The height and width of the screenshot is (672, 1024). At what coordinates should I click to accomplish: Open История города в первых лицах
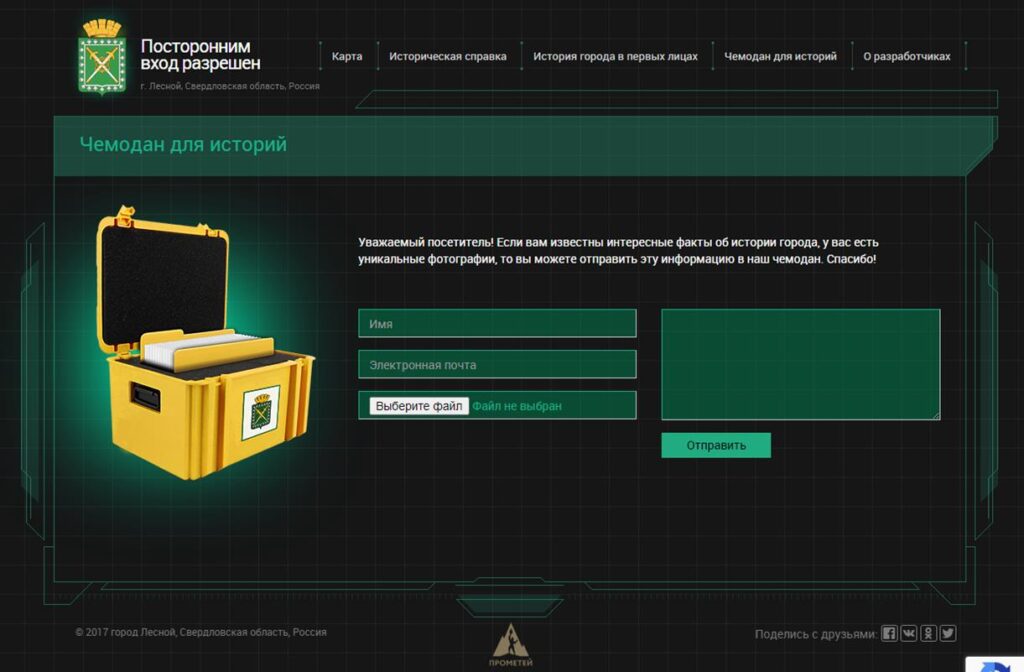[615, 57]
